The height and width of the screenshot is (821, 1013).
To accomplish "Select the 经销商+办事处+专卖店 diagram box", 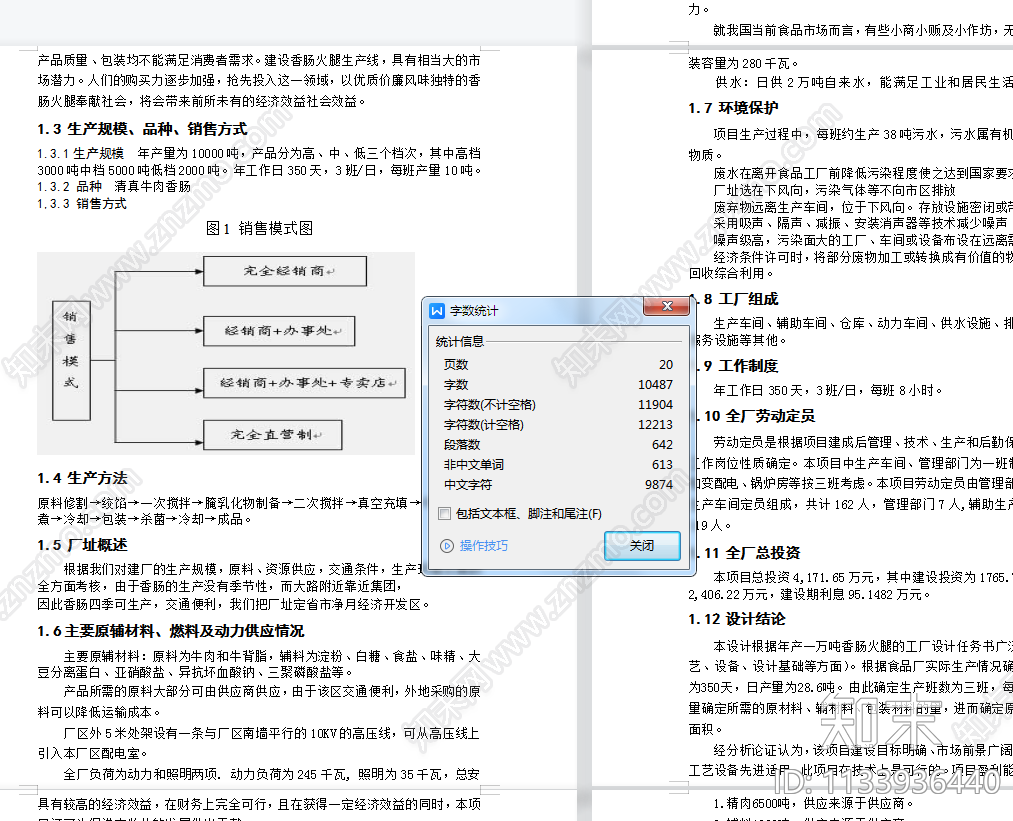I will [x=304, y=383].
